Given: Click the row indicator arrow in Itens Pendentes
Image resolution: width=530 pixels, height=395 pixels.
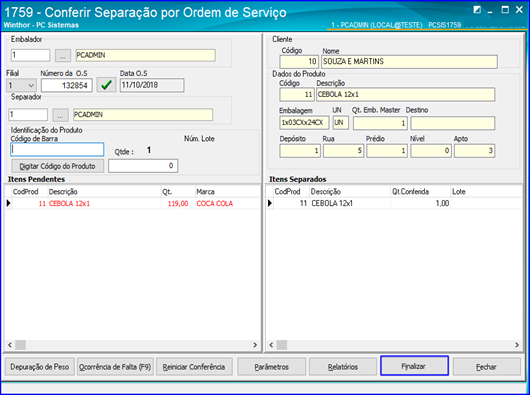Looking at the screenshot, I should 8,203.
